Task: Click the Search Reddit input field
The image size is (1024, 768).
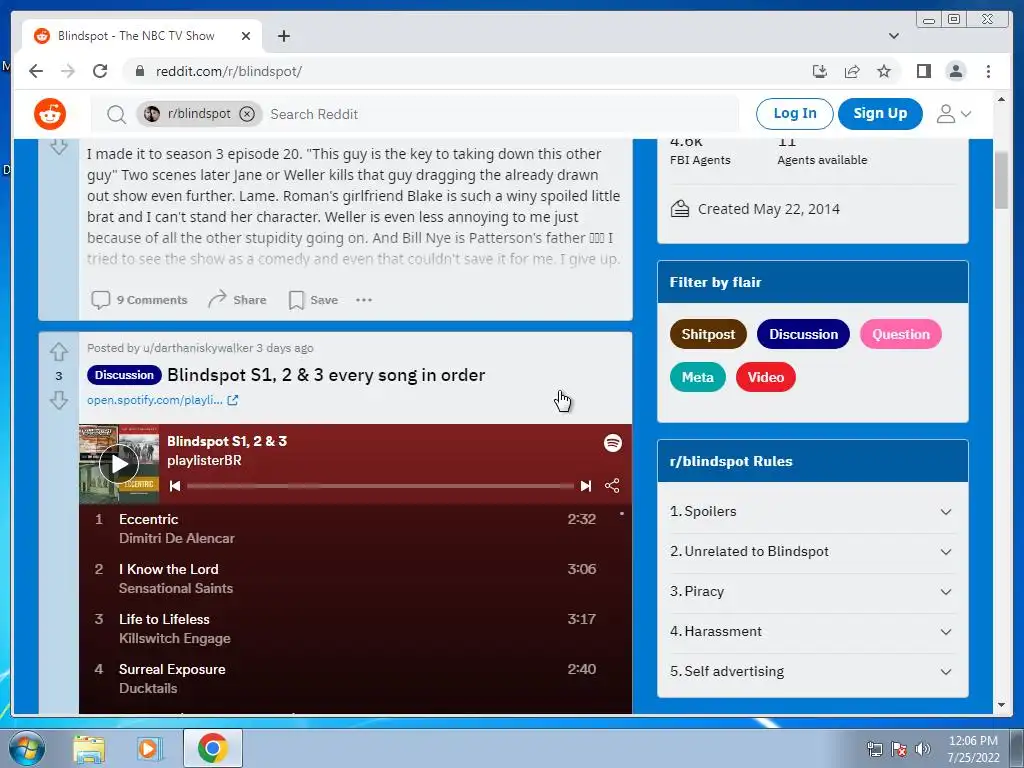Action: tap(502, 114)
